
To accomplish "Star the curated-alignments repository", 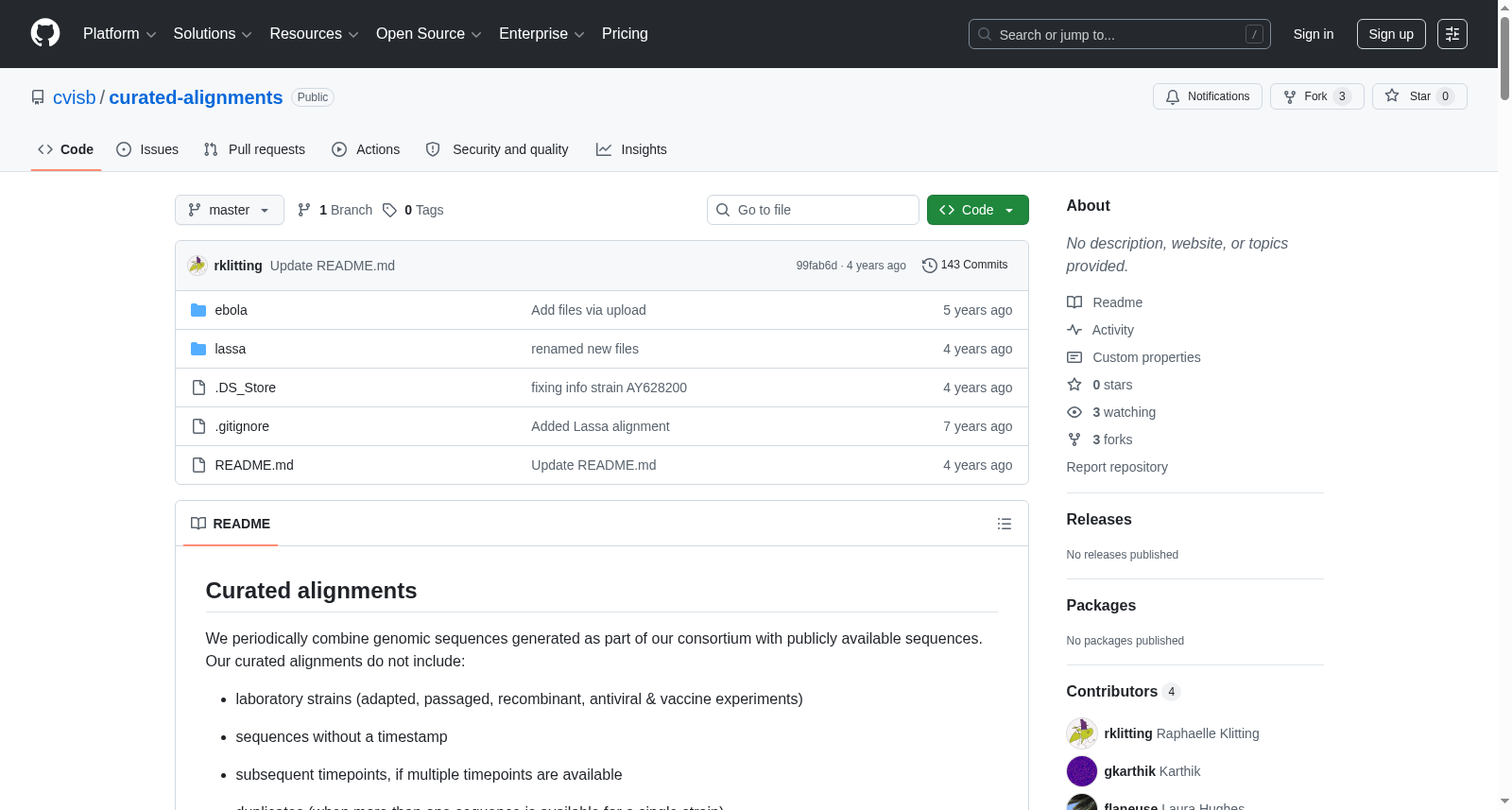I will tap(1419, 96).
